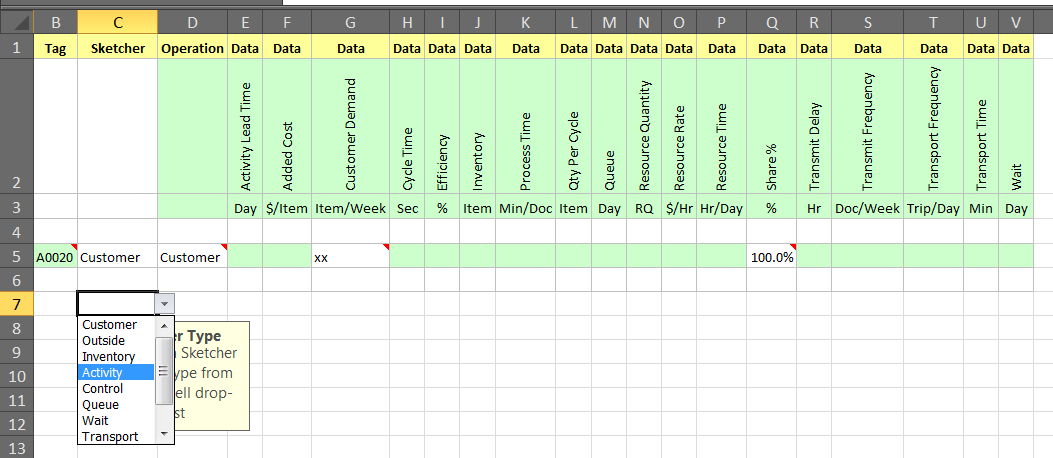The height and width of the screenshot is (458, 1053).
Task: Pick Activity in the dropdown list
Action: click(117, 373)
